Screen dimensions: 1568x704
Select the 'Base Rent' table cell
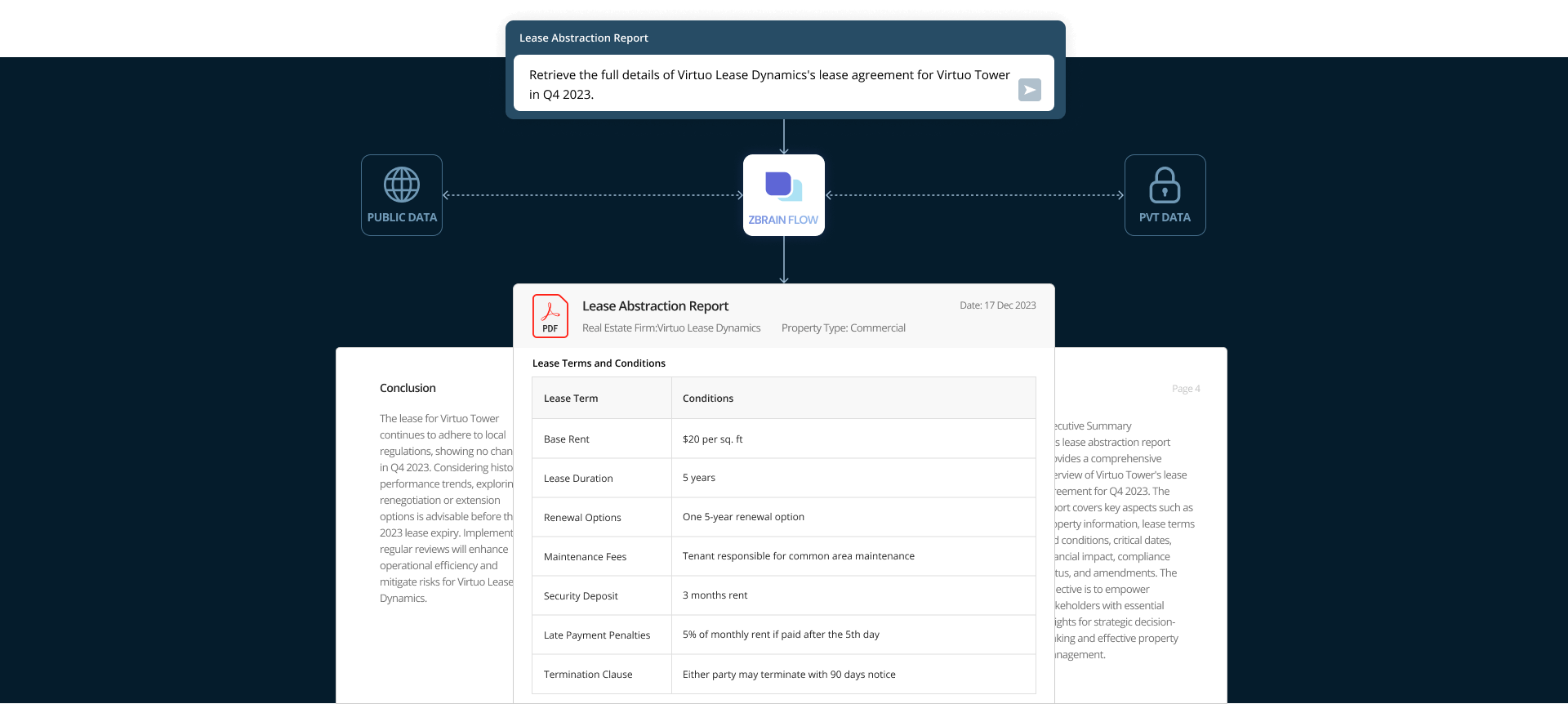point(602,439)
